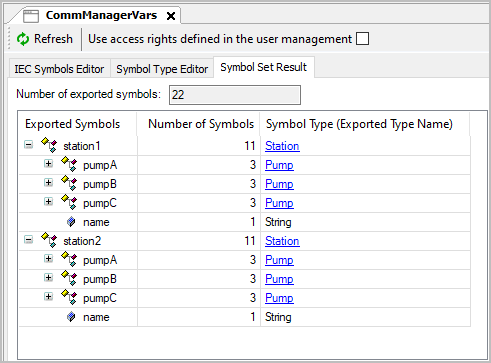Click pumpB structure icon under station1

[69, 184]
